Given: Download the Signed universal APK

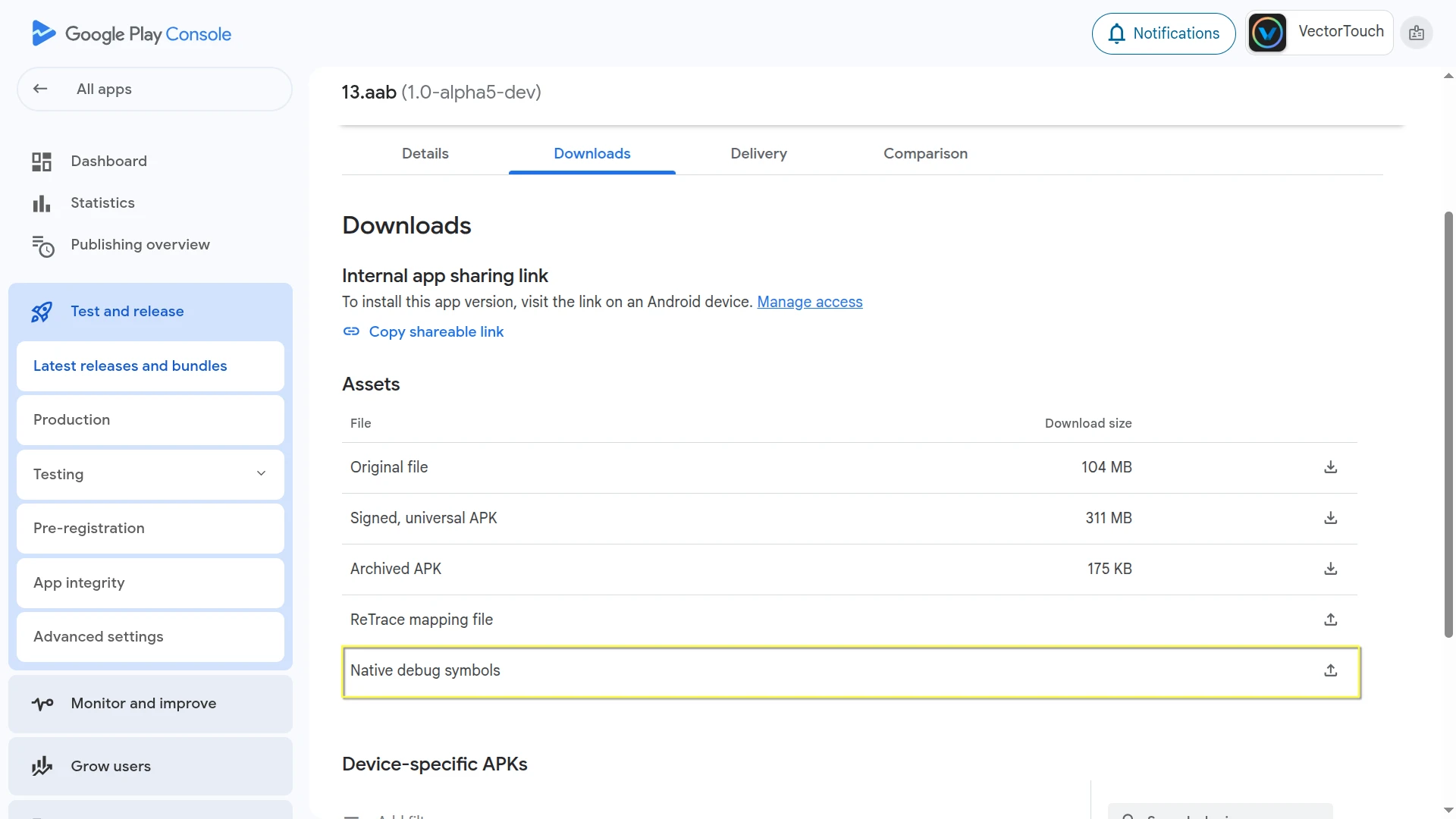Looking at the screenshot, I should coord(1331,518).
